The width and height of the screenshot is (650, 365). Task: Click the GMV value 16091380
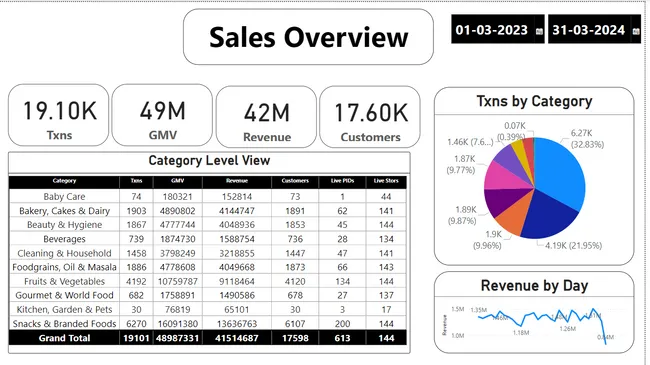[x=177, y=324]
